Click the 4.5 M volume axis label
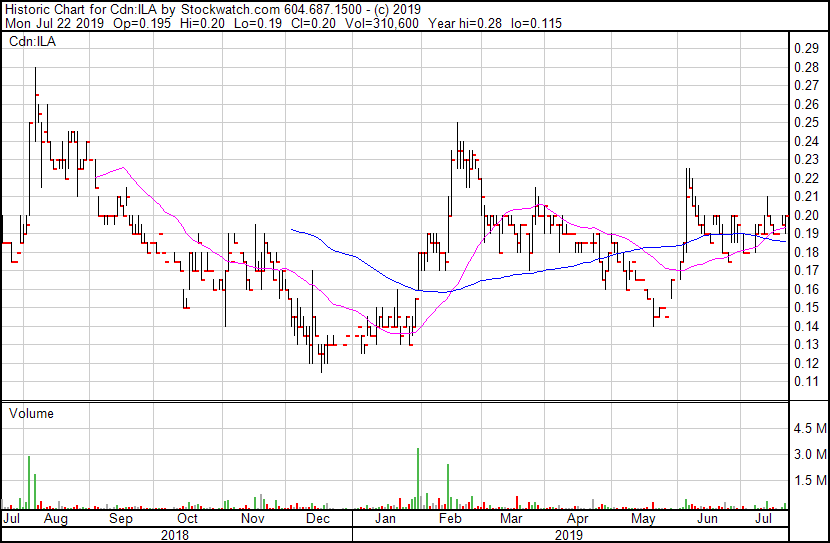This screenshot has height=543, width=830. click(x=809, y=429)
